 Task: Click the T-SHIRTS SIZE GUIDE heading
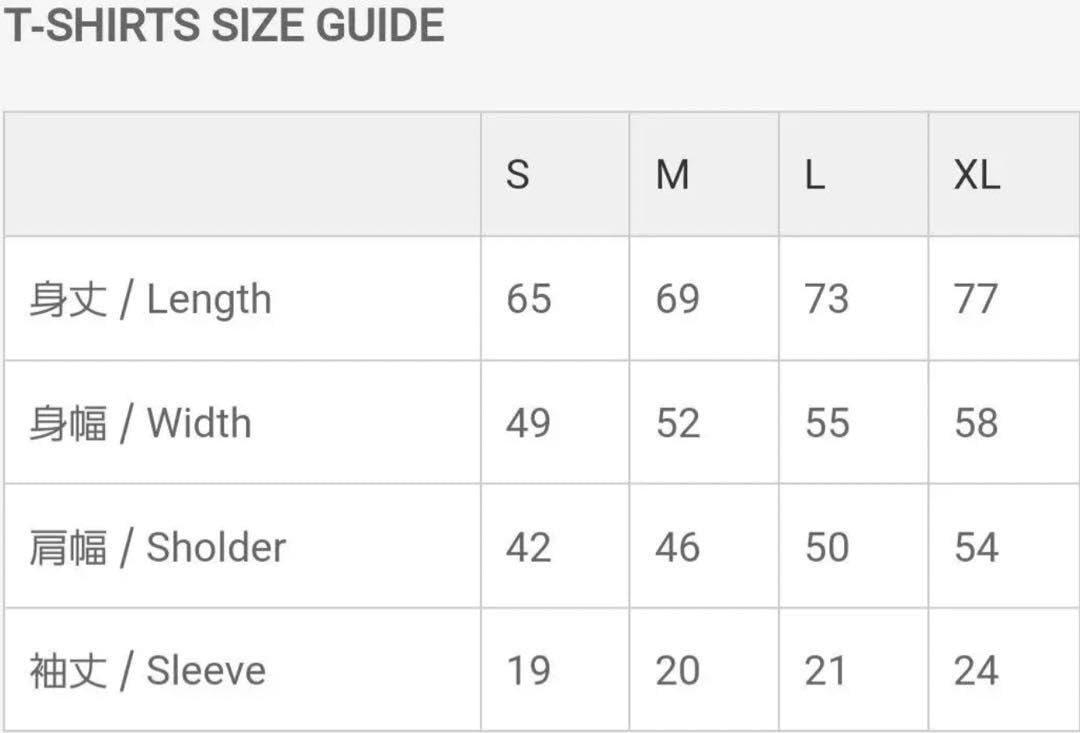223,25
